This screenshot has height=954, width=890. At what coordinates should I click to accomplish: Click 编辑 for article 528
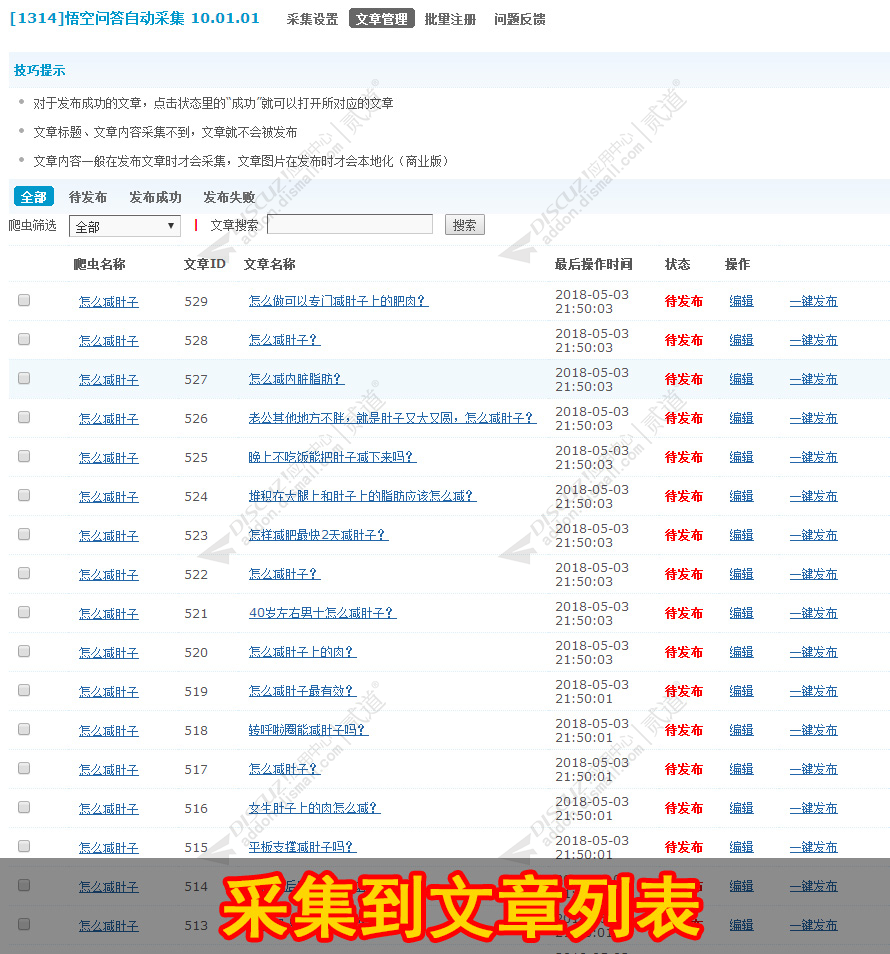741,340
